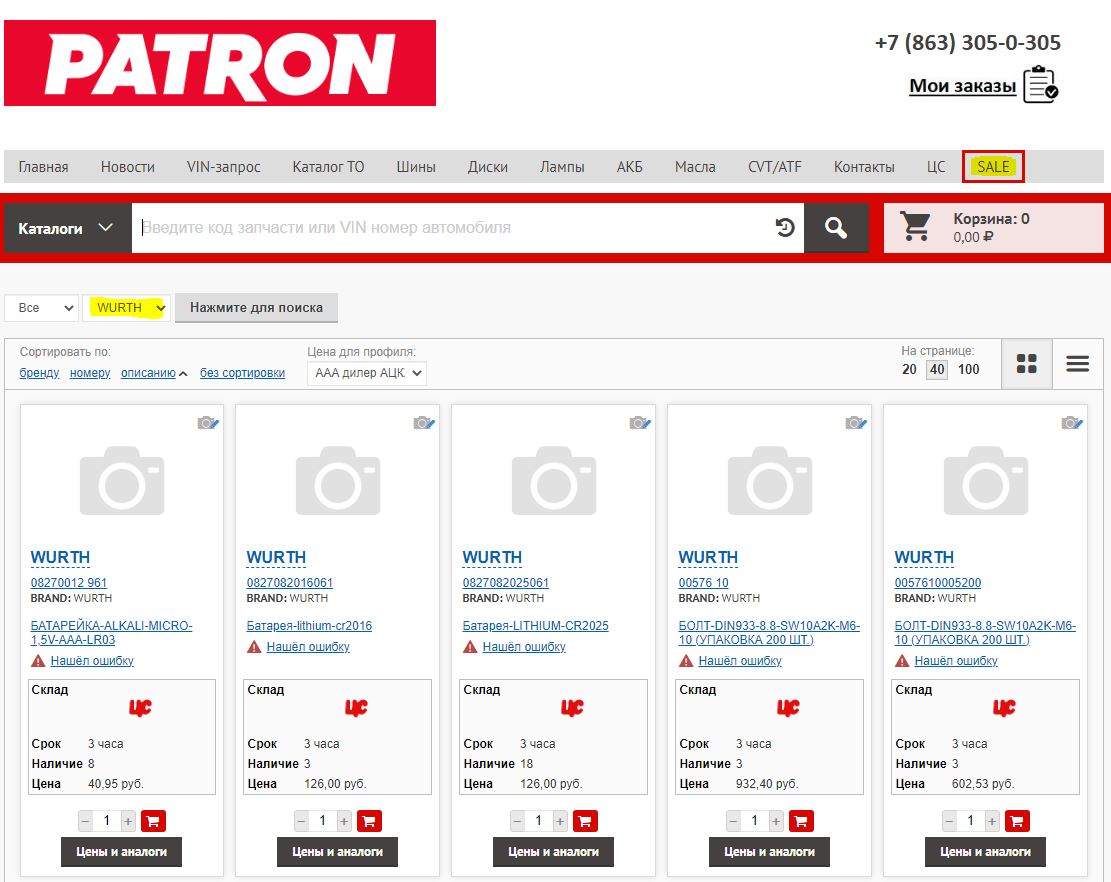
Task: Click the My Orders clipboard icon
Action: [1041, 84]
